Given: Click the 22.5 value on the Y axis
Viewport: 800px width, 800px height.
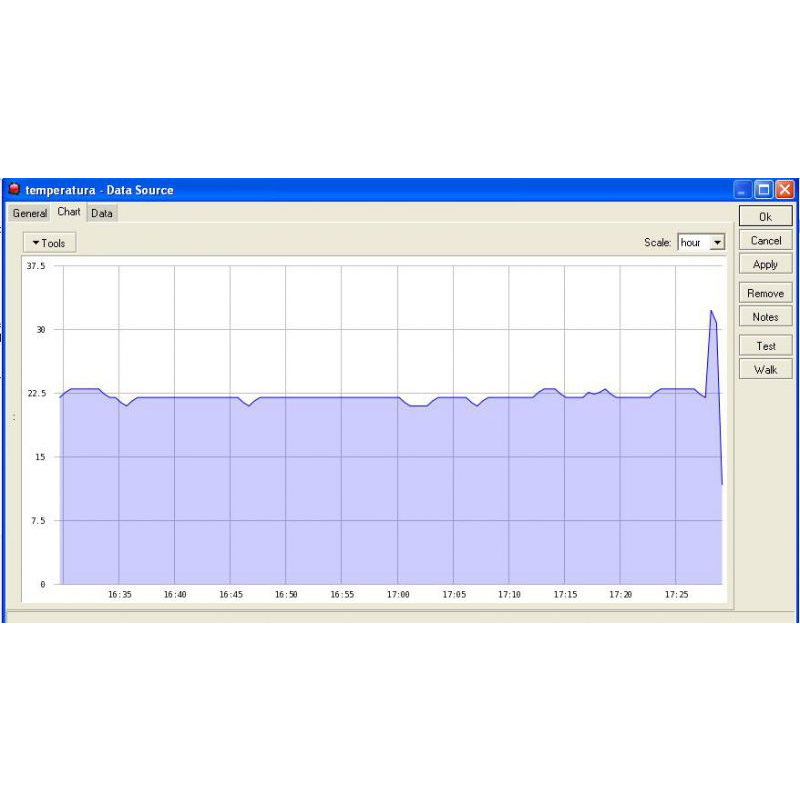Looking at the screenshot, I should click(36, 393).
